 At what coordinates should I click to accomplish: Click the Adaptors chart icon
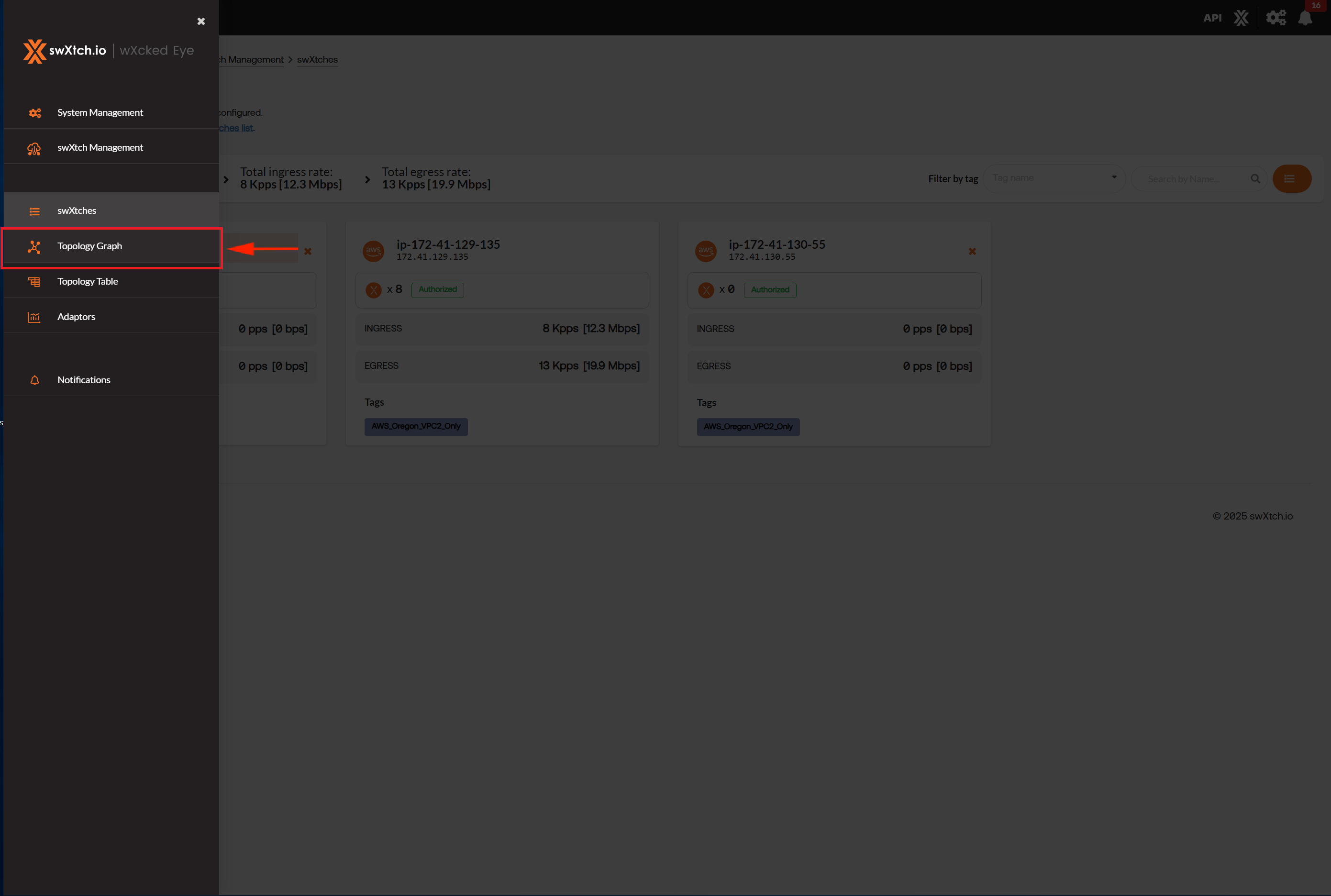pyautogui.click(x=34, y=317)
